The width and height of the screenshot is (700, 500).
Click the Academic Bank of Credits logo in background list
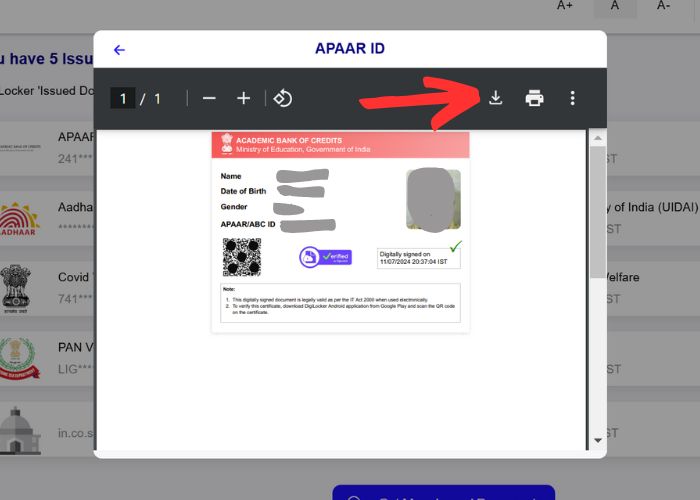point(20,147)
